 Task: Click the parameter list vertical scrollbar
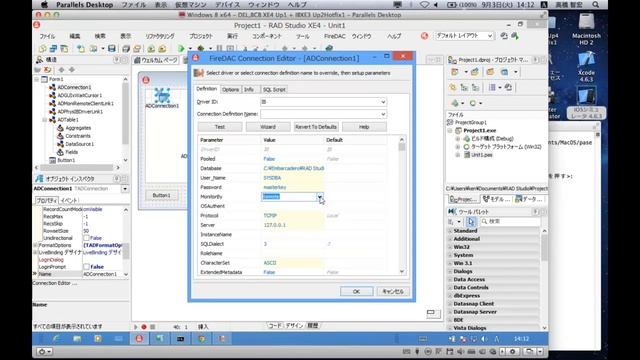402,205
